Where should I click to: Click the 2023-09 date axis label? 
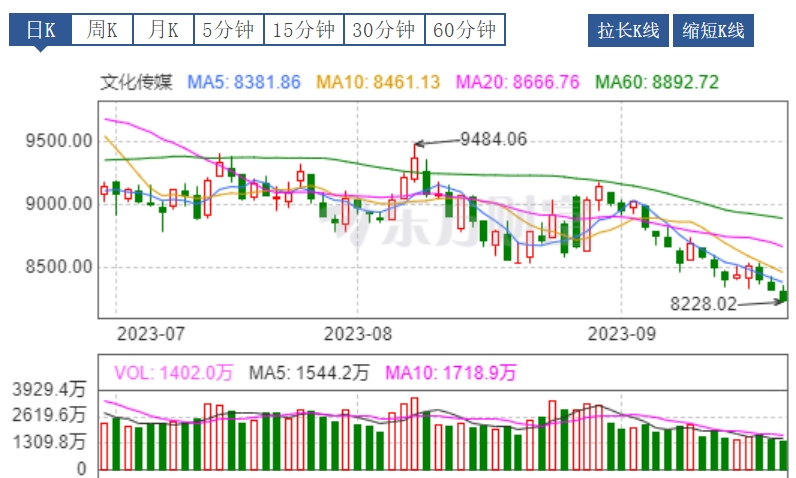621,332
